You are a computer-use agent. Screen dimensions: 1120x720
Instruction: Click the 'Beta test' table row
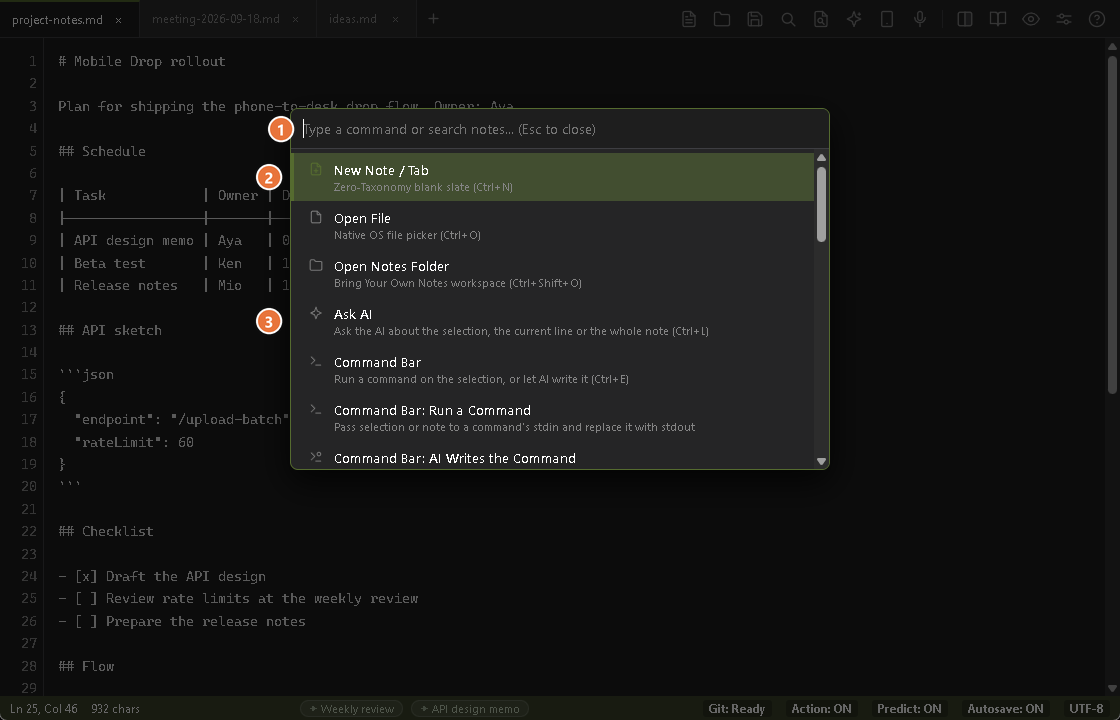(174, 264)
